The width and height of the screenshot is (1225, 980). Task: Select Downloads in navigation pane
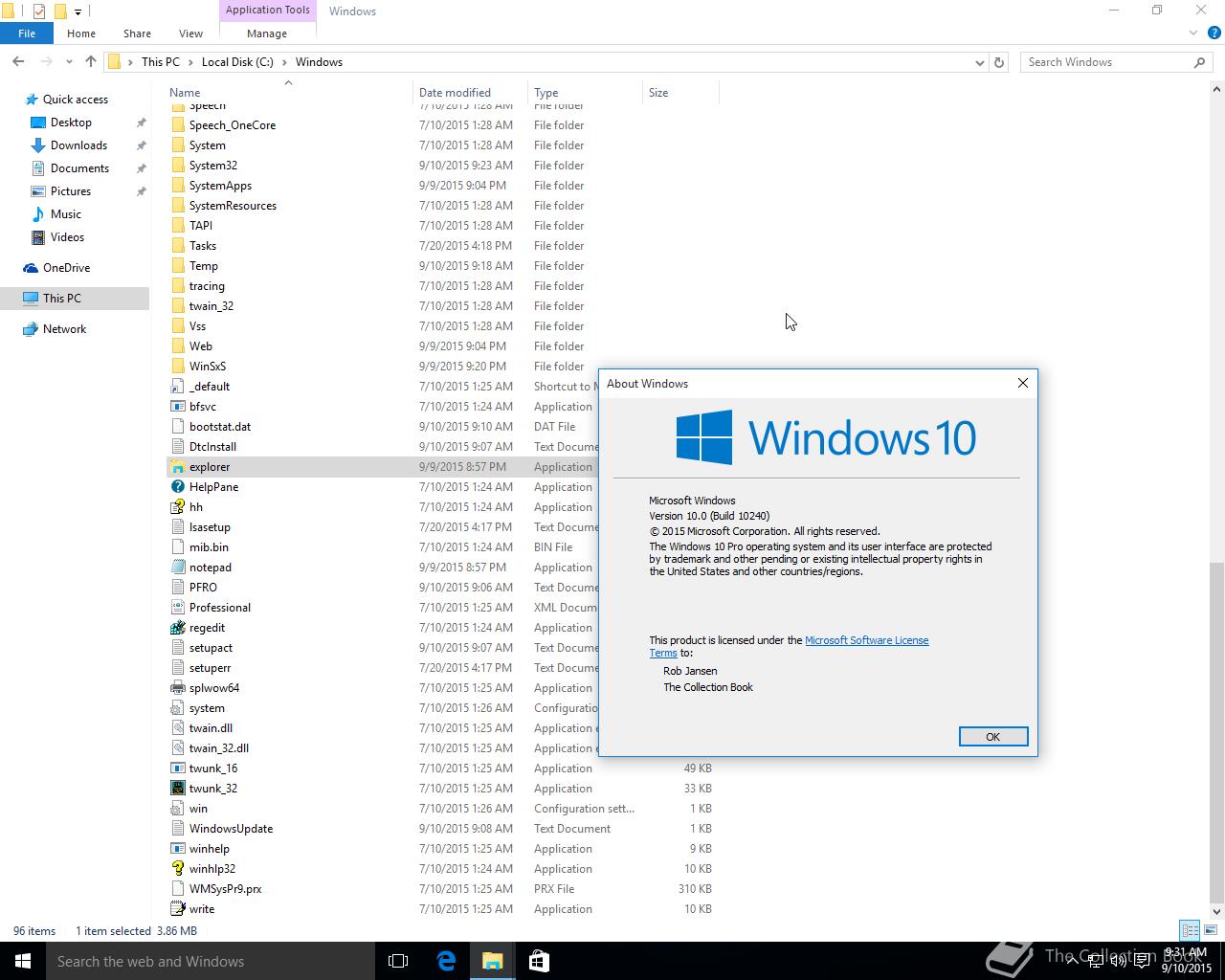pyautogui.click(x=78, y=145)
